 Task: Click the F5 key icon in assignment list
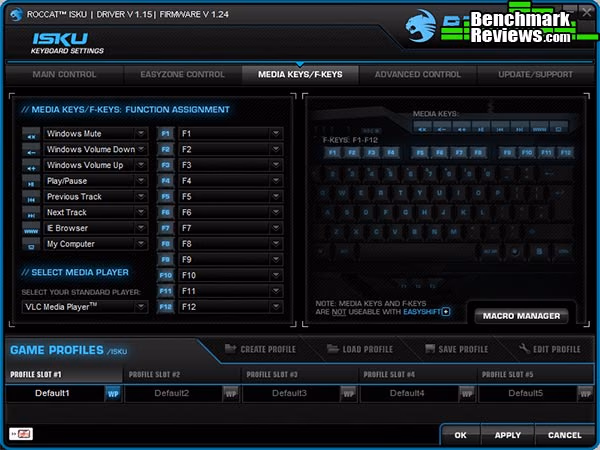point(165,197)
